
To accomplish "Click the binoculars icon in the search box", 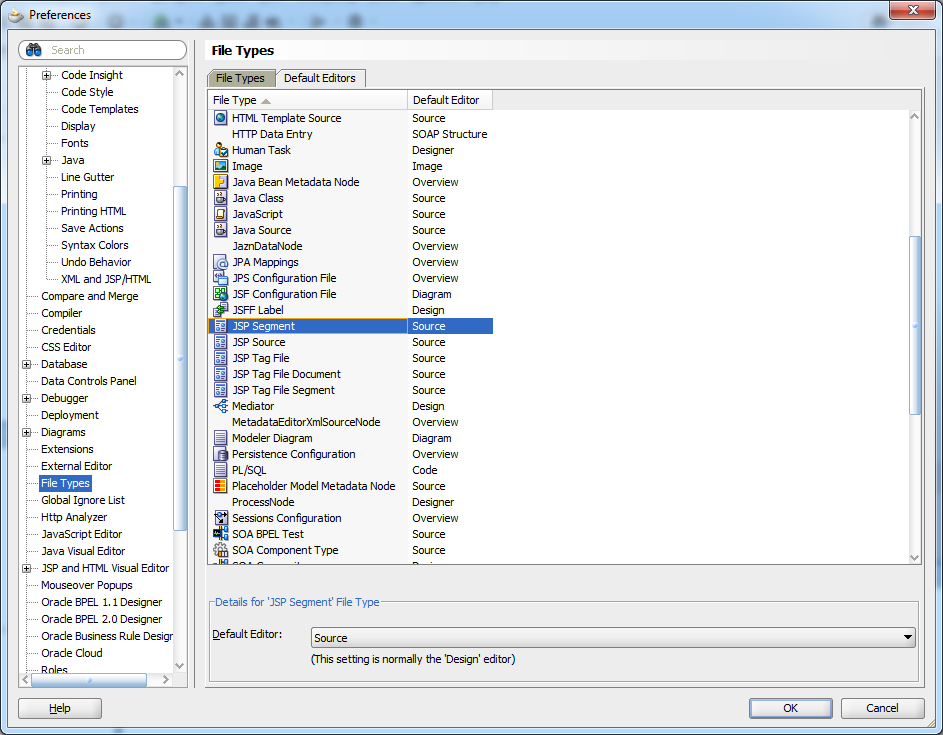I will [x=32, y=50].
